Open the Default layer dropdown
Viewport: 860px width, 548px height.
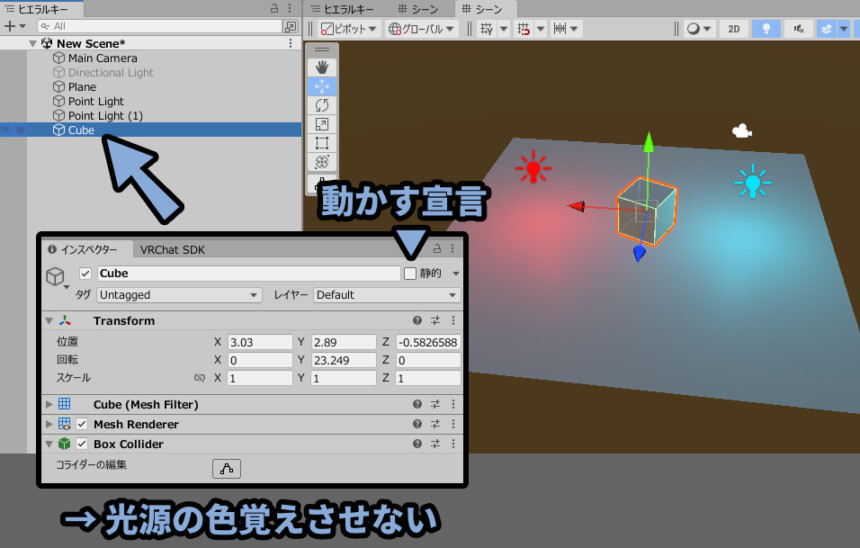coord(387,295)
